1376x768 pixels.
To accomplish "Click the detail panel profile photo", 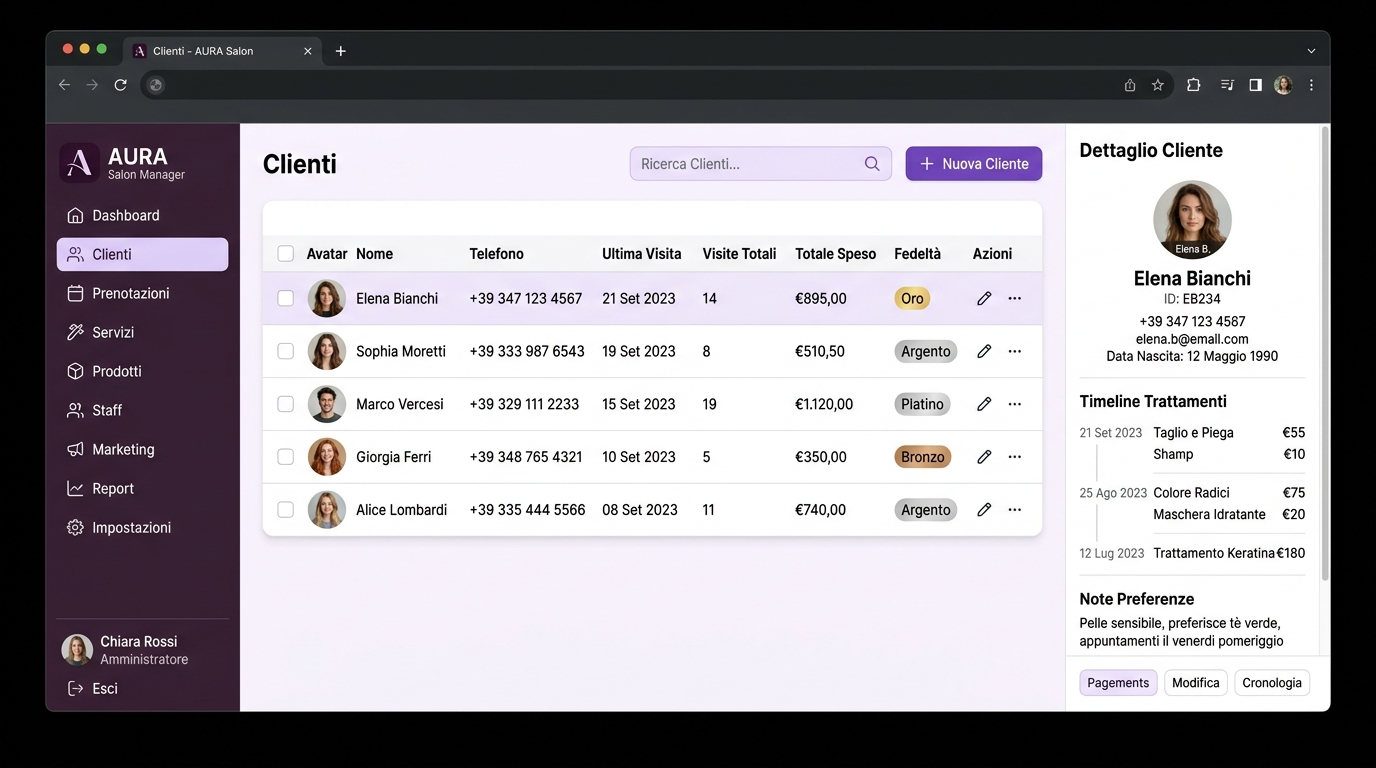I will coord(1192,220).
